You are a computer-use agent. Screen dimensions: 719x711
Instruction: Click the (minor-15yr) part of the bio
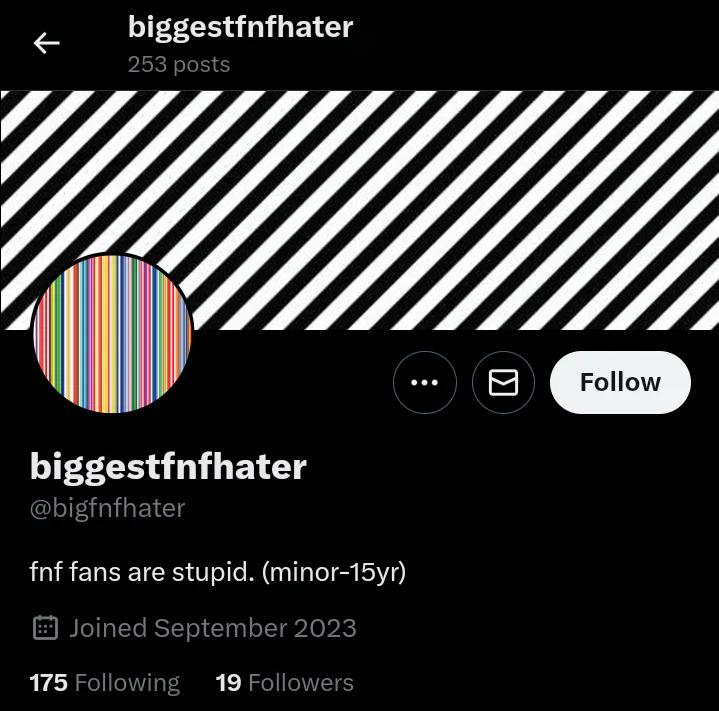point(334,572)
